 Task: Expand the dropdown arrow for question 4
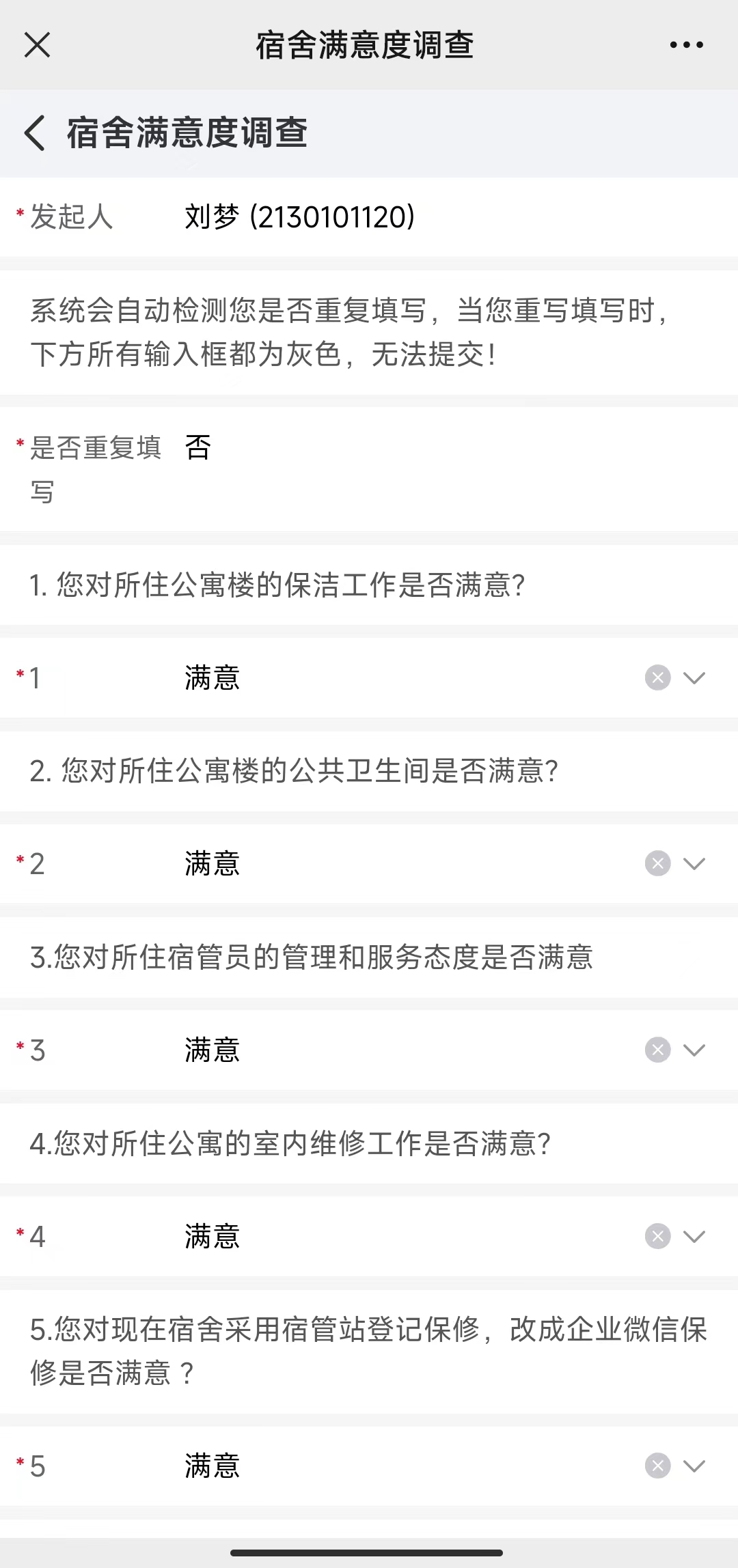point(694,1236)
